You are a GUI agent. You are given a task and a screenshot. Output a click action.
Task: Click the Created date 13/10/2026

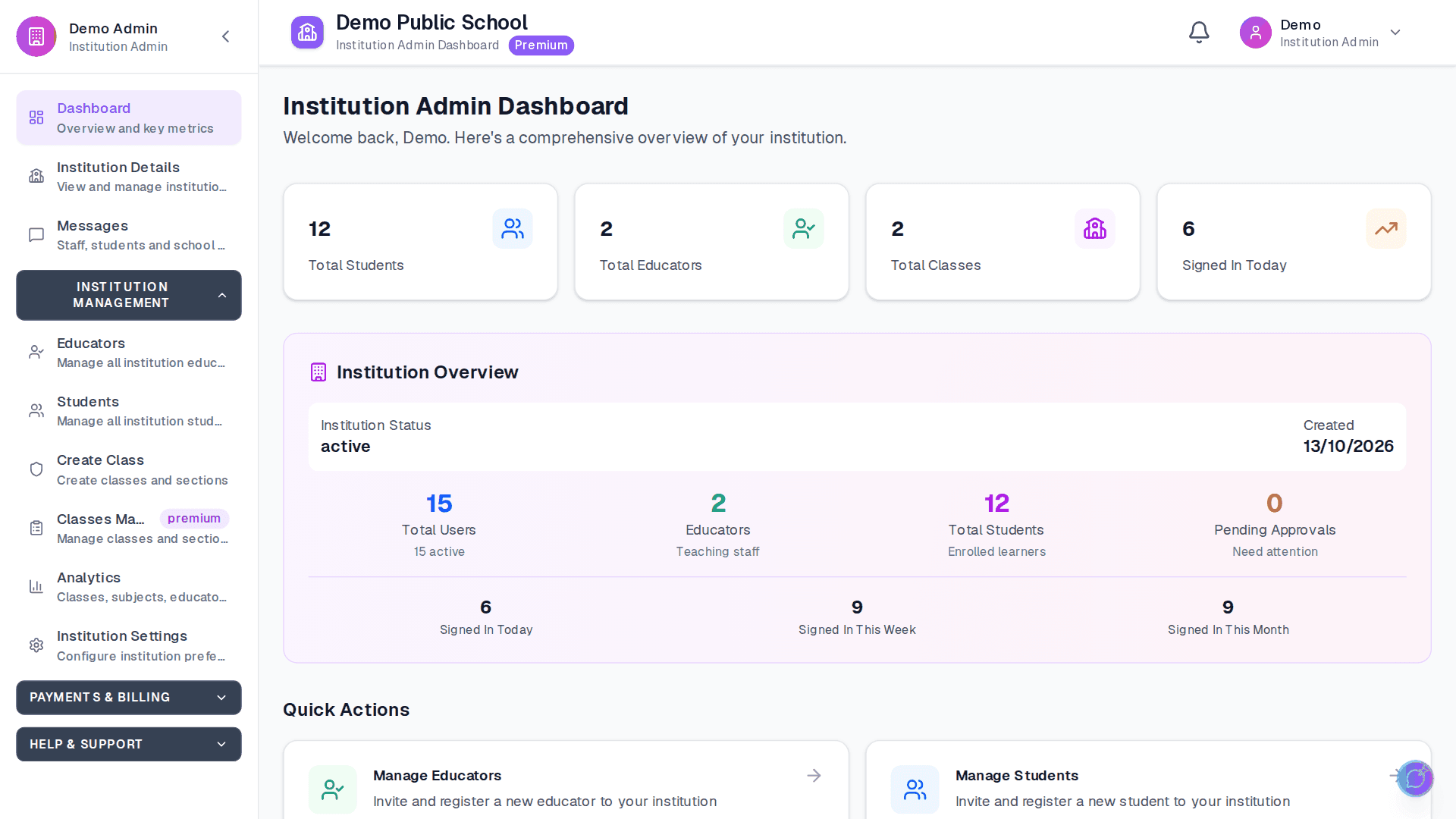1348,447
